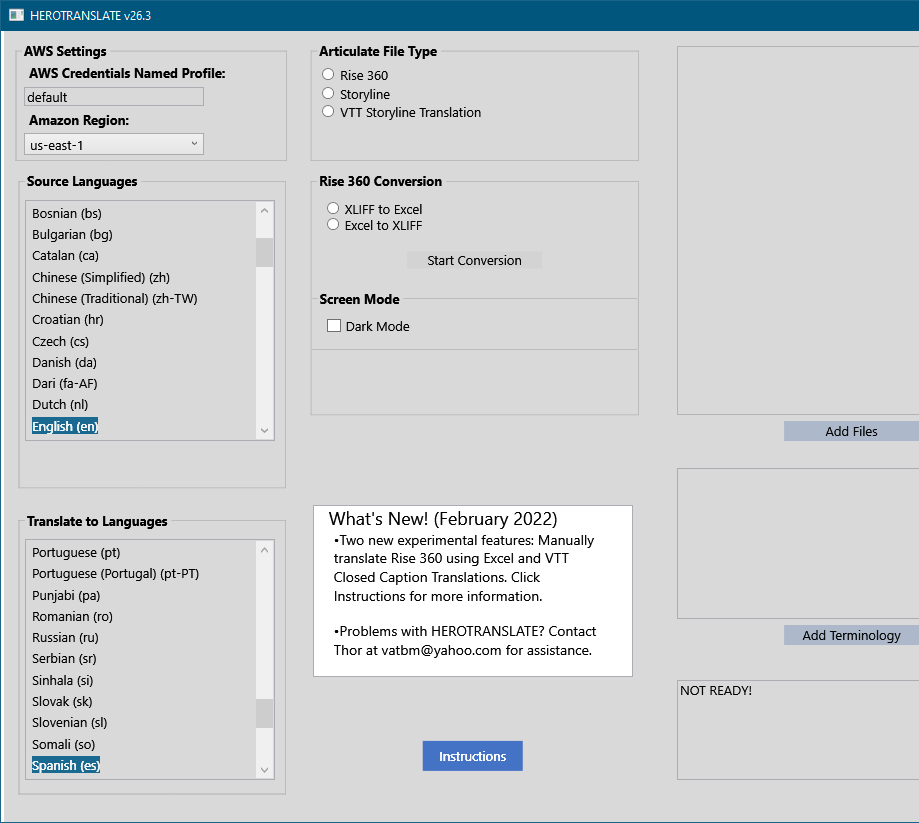Screen dimensions: 919x823
Task: Select Serbian (sr) as target language
Action: pos(64,659)
